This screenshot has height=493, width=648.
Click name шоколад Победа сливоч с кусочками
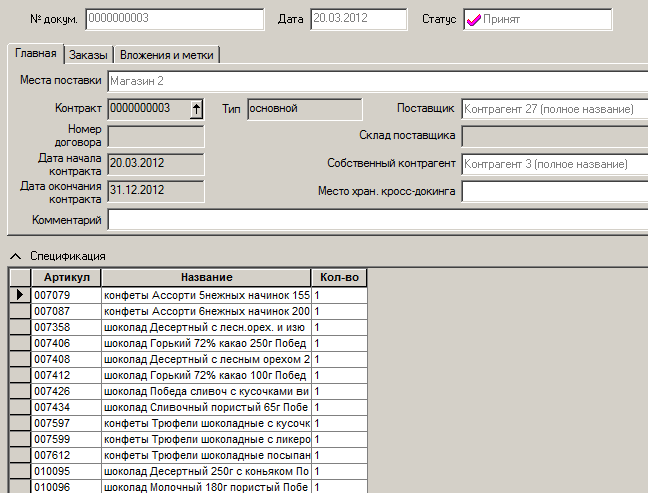pyautogui.click(x=206, y=391)
